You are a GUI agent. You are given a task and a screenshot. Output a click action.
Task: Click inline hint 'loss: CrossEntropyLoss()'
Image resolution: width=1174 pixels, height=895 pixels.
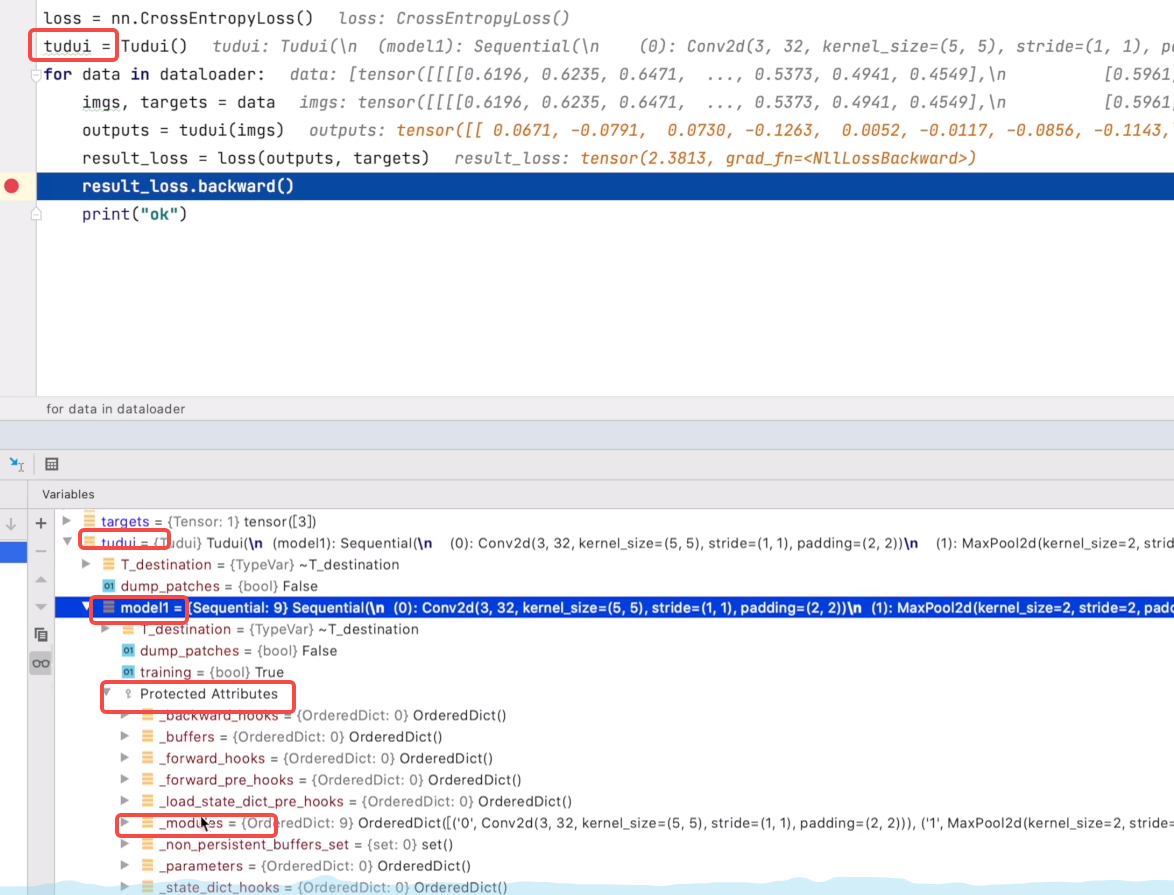coord(454,18)
